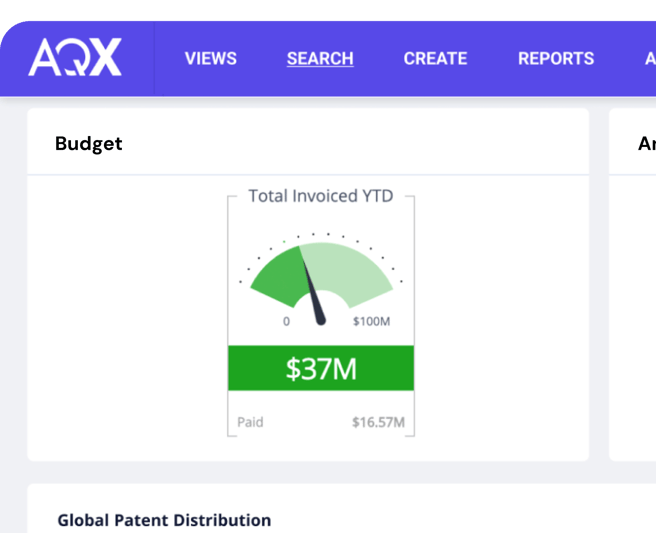Open the VIEWS menu
The width and height of the screenshot is (656, 533).
coord(211,59)
